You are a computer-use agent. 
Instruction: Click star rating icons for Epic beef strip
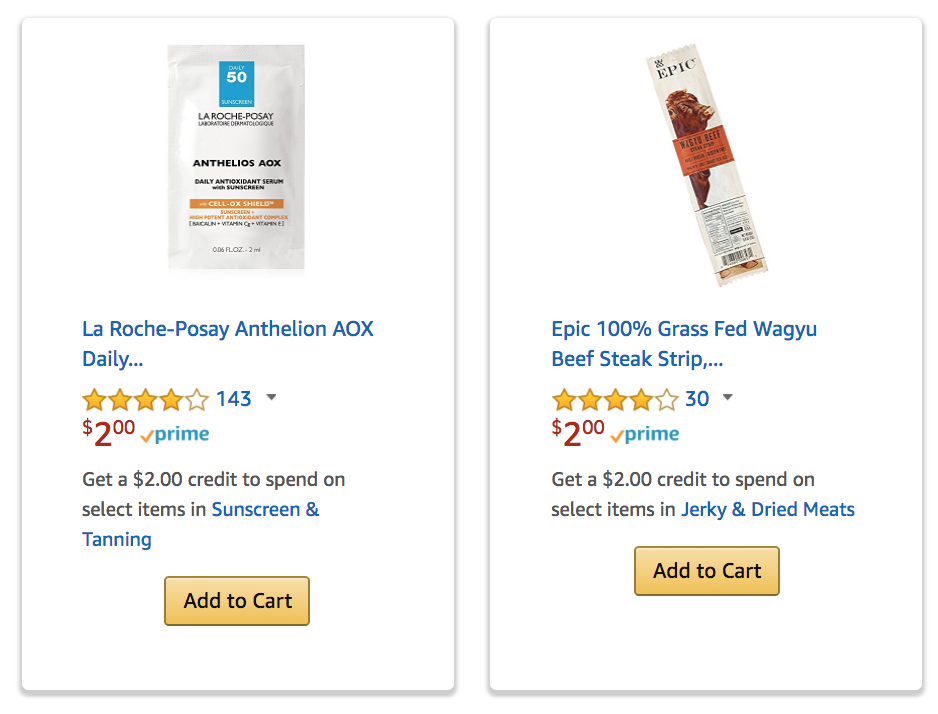(615, 399)
